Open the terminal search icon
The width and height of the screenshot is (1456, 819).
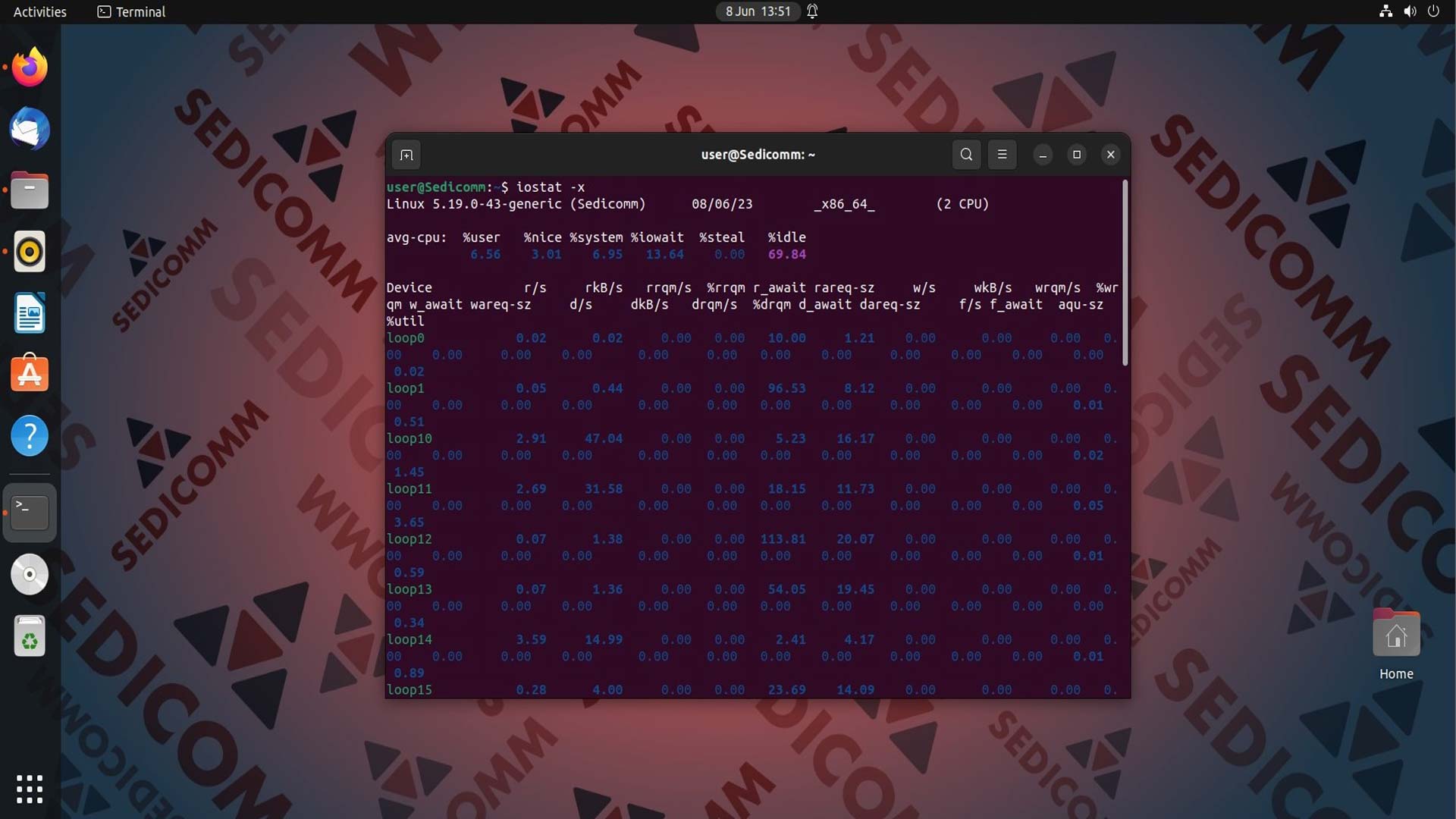[966, 155]
